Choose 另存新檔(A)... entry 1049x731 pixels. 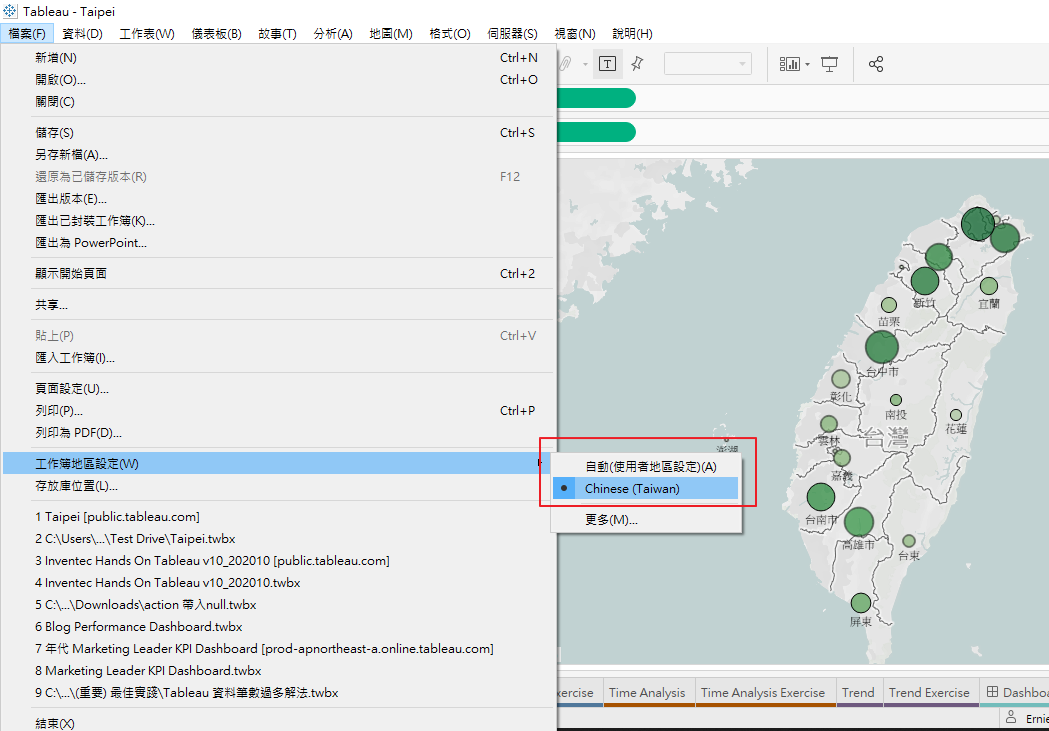point(278,154)
